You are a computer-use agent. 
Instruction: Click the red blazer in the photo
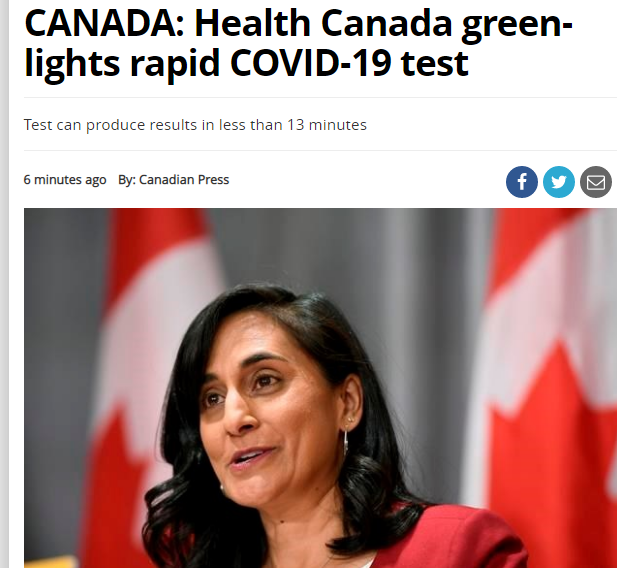coord(453,539)
